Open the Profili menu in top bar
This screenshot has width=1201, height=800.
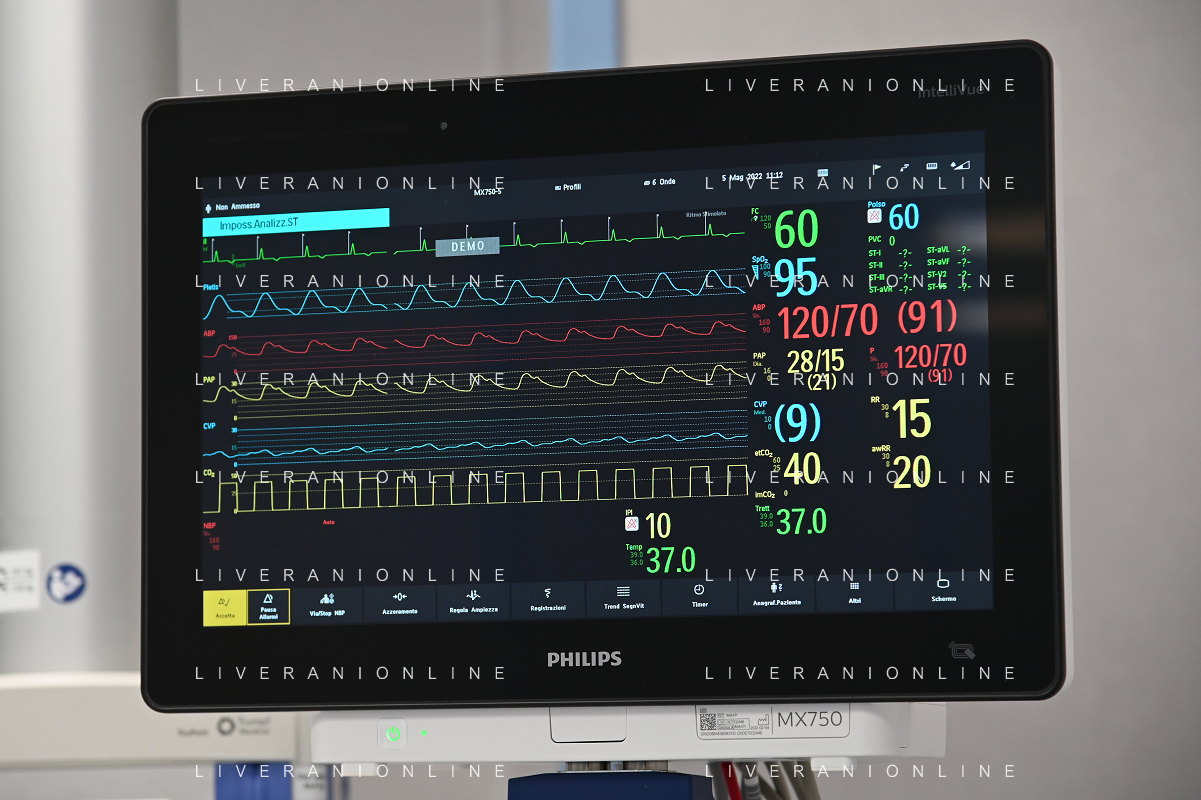click(x=567, y=187)
